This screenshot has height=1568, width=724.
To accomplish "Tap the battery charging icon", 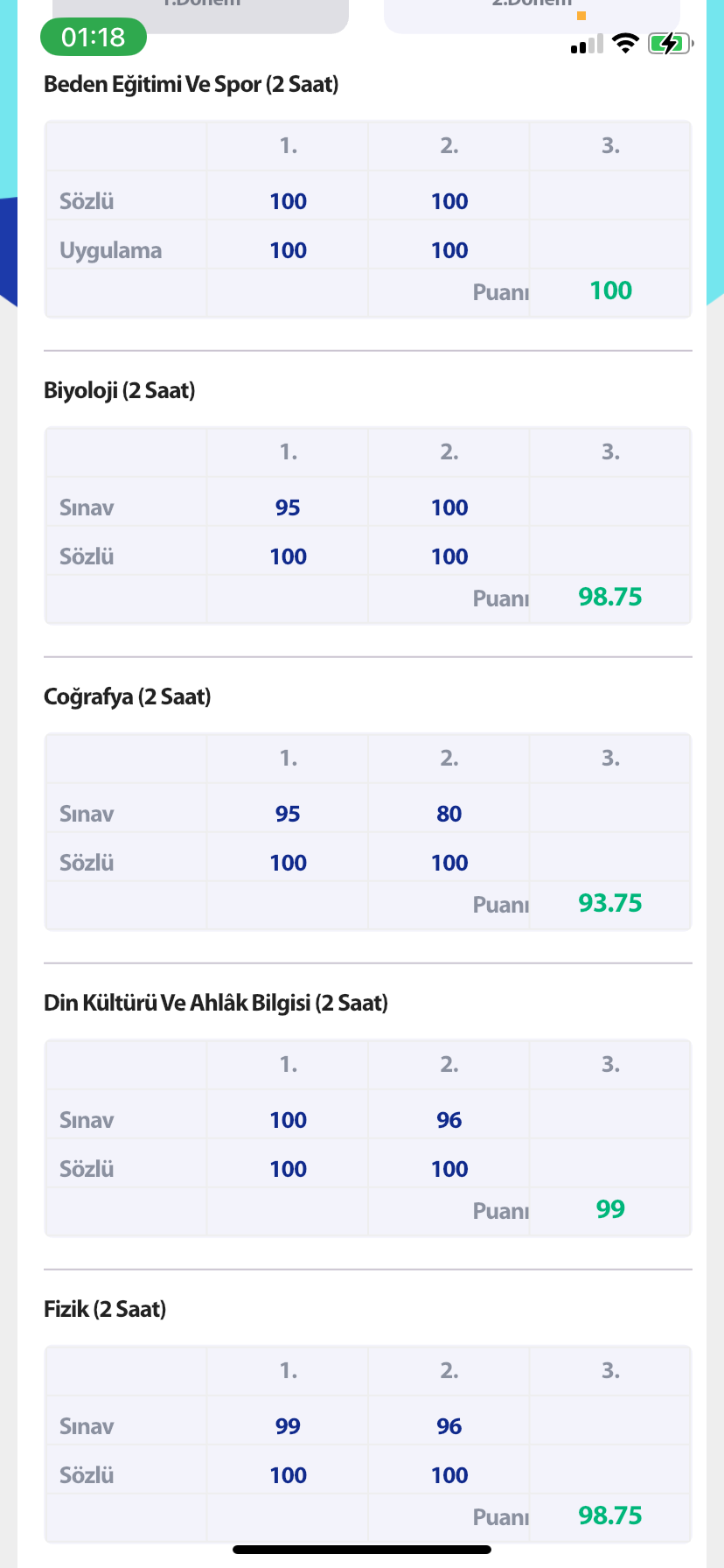I will (x=670, y=43).
